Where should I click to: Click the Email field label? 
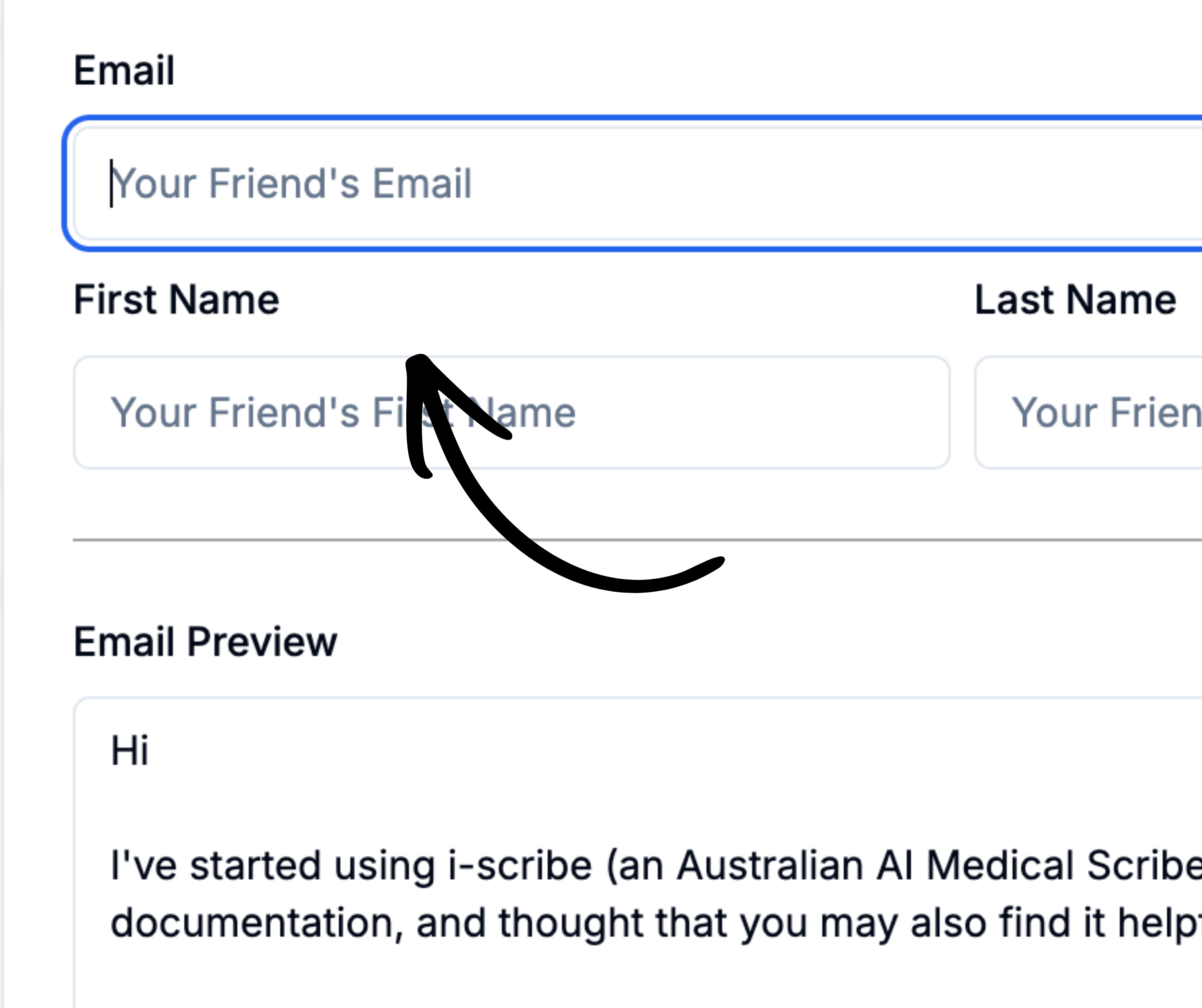[124, 70]
